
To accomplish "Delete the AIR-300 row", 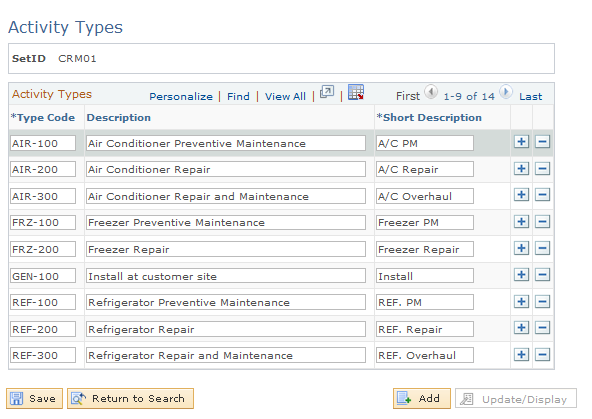I will [542, 195].
